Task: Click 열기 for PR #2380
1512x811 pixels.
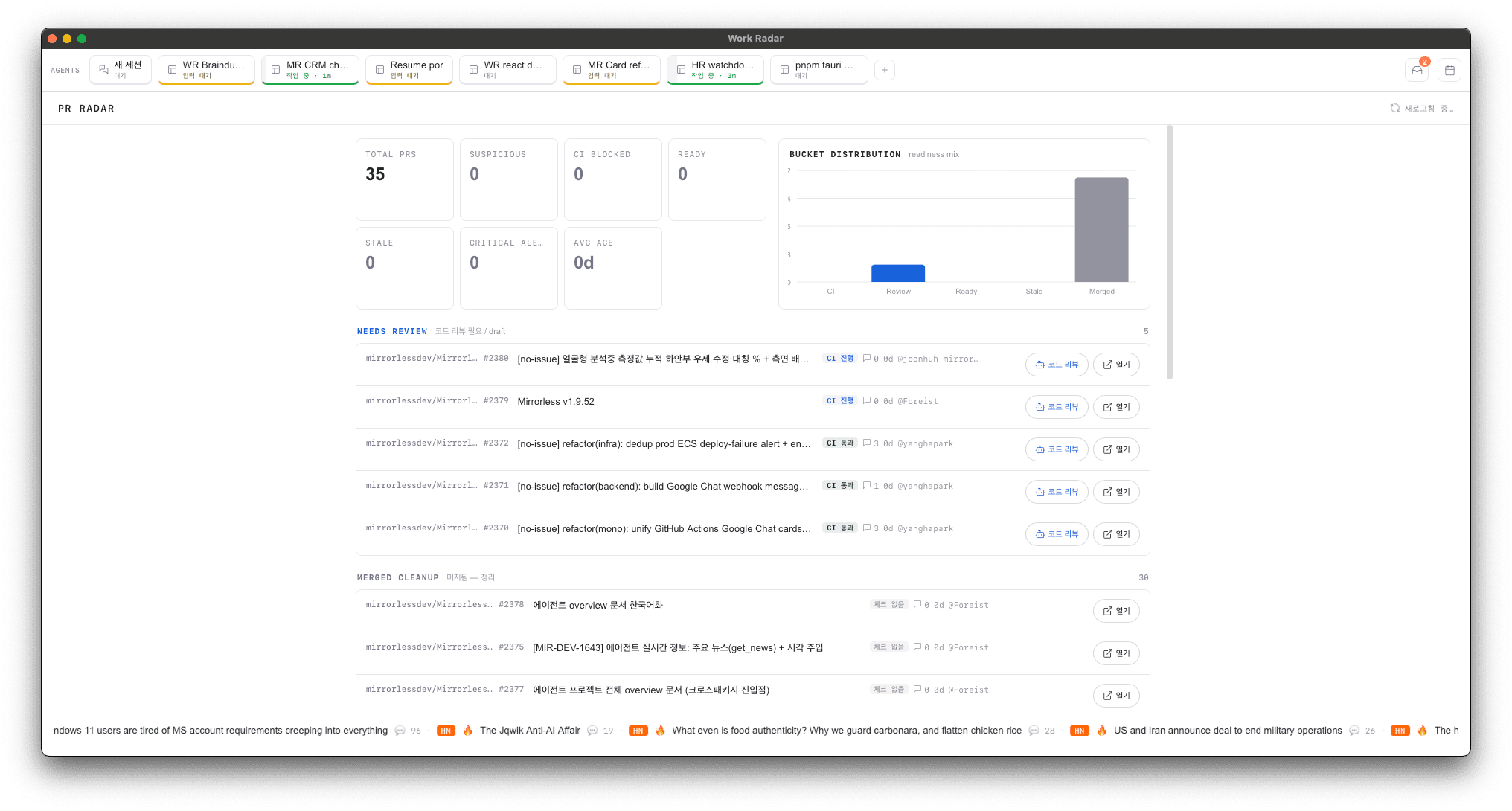Action: (1116, 365)
